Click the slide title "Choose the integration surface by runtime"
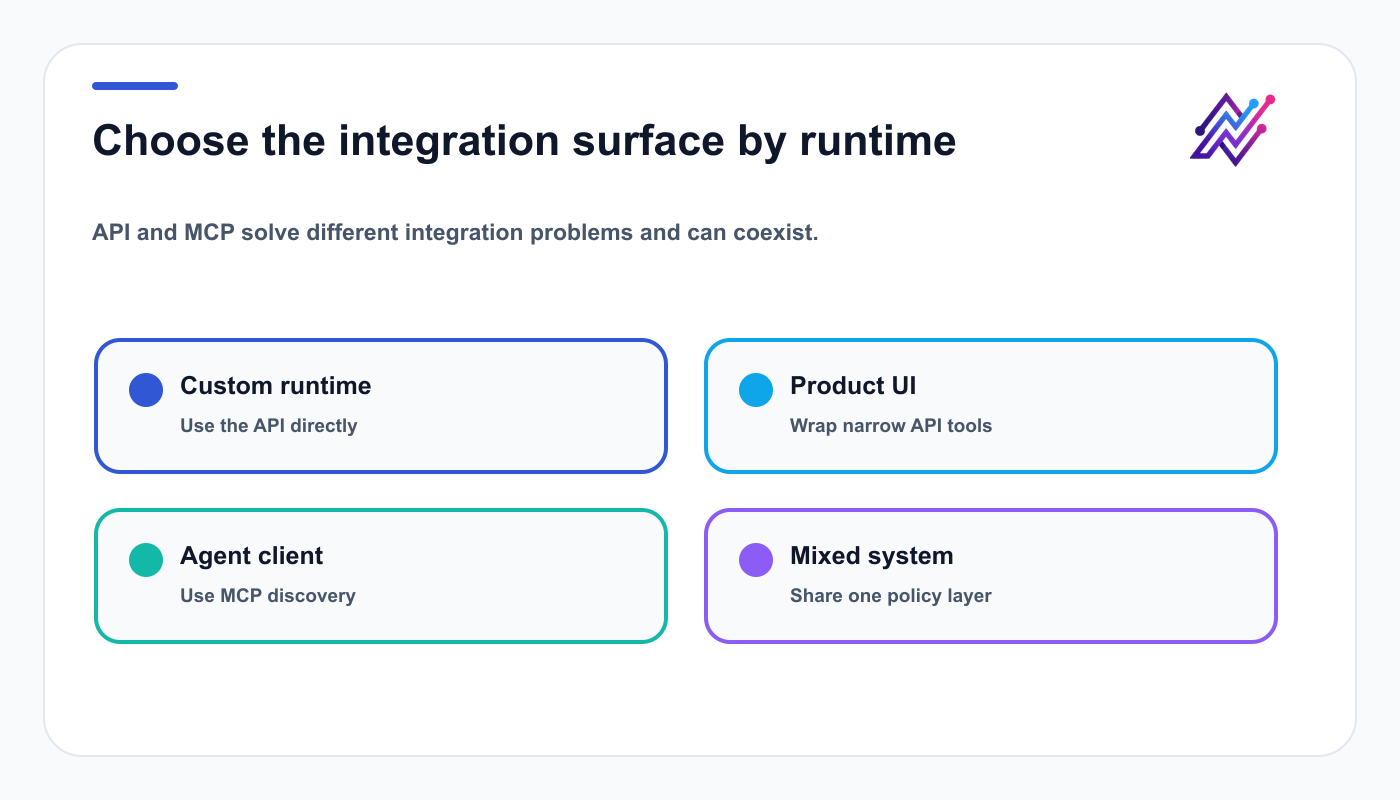 524,141
